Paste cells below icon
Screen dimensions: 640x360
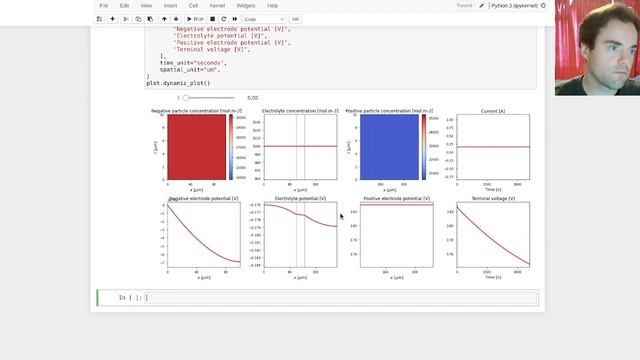point(150,19)
